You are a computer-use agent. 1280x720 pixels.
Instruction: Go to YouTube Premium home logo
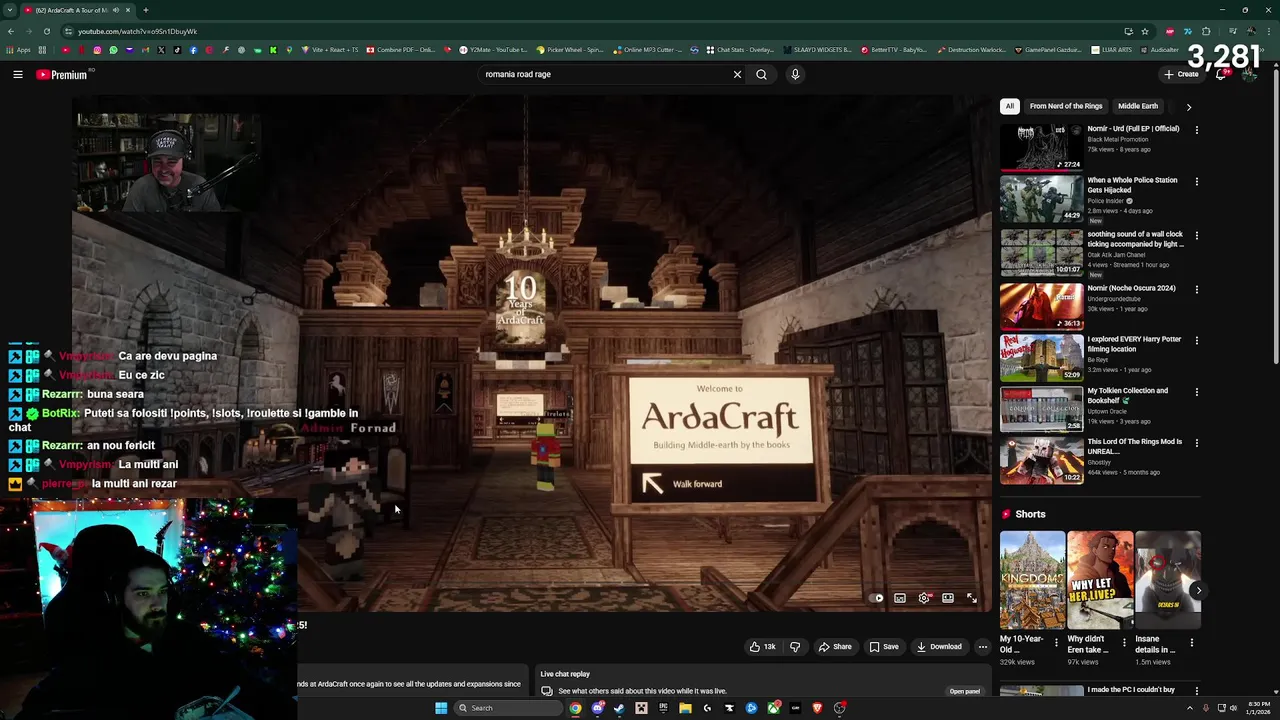[62, 74]
